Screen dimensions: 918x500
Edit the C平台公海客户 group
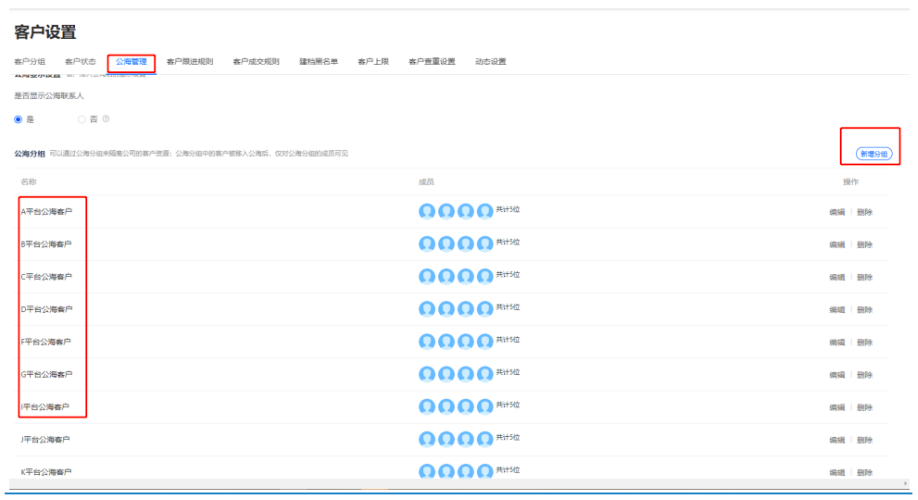(x=837, y=277)
